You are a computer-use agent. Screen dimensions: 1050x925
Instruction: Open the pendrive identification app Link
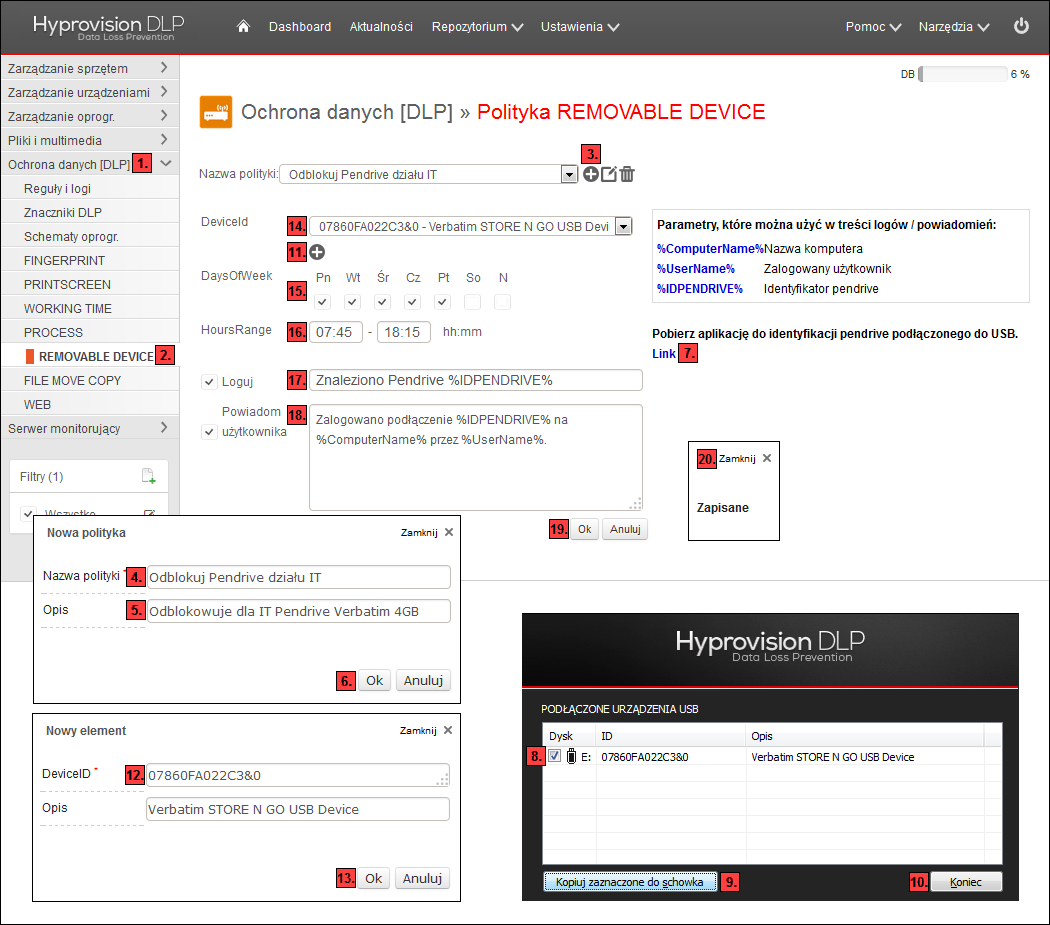[664, 354]
